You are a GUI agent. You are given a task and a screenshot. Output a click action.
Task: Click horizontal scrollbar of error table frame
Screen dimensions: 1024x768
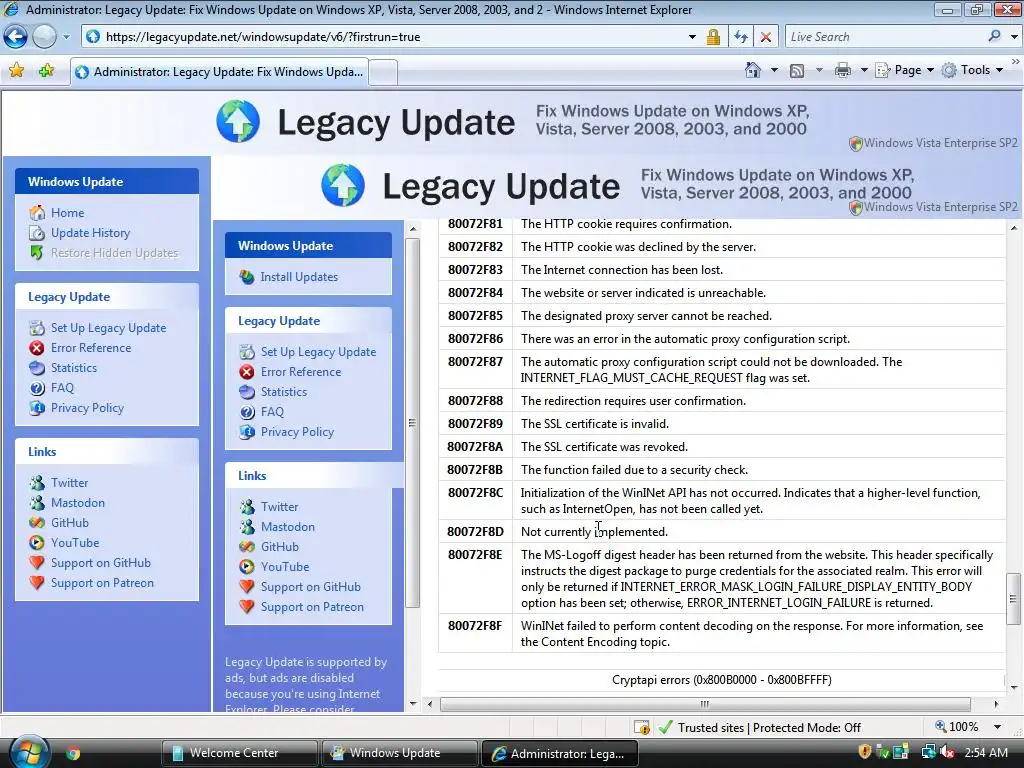point(705,704)
